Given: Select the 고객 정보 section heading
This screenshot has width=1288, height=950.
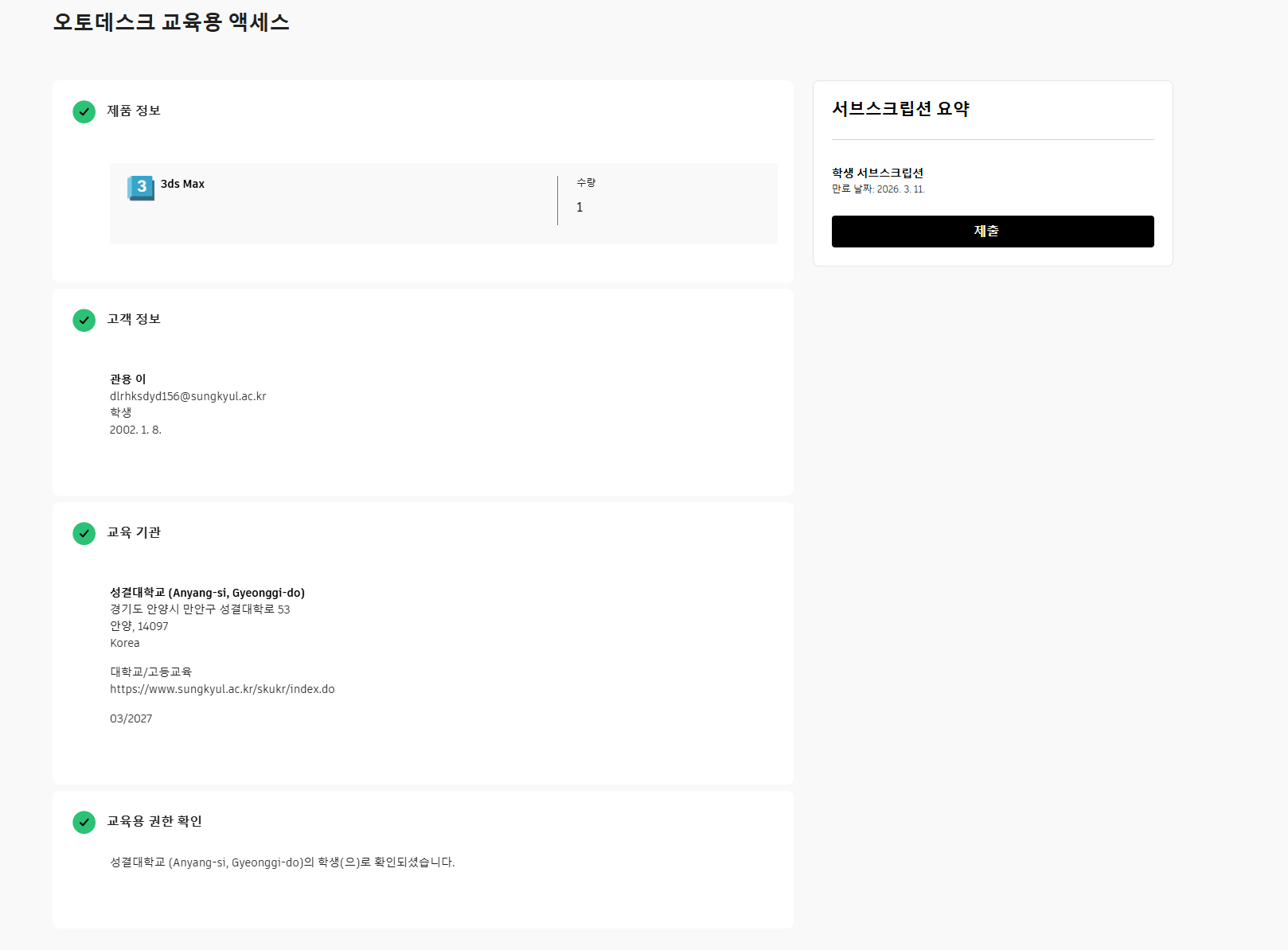Looking at the screenshot, I should click(134, 319).
